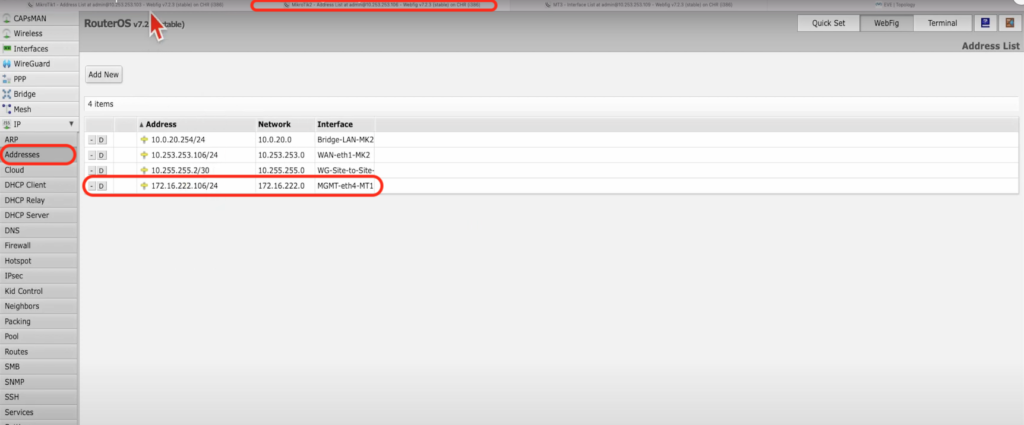
Task: Sort the table by Address column header
Action: click(x=164, y=124)
